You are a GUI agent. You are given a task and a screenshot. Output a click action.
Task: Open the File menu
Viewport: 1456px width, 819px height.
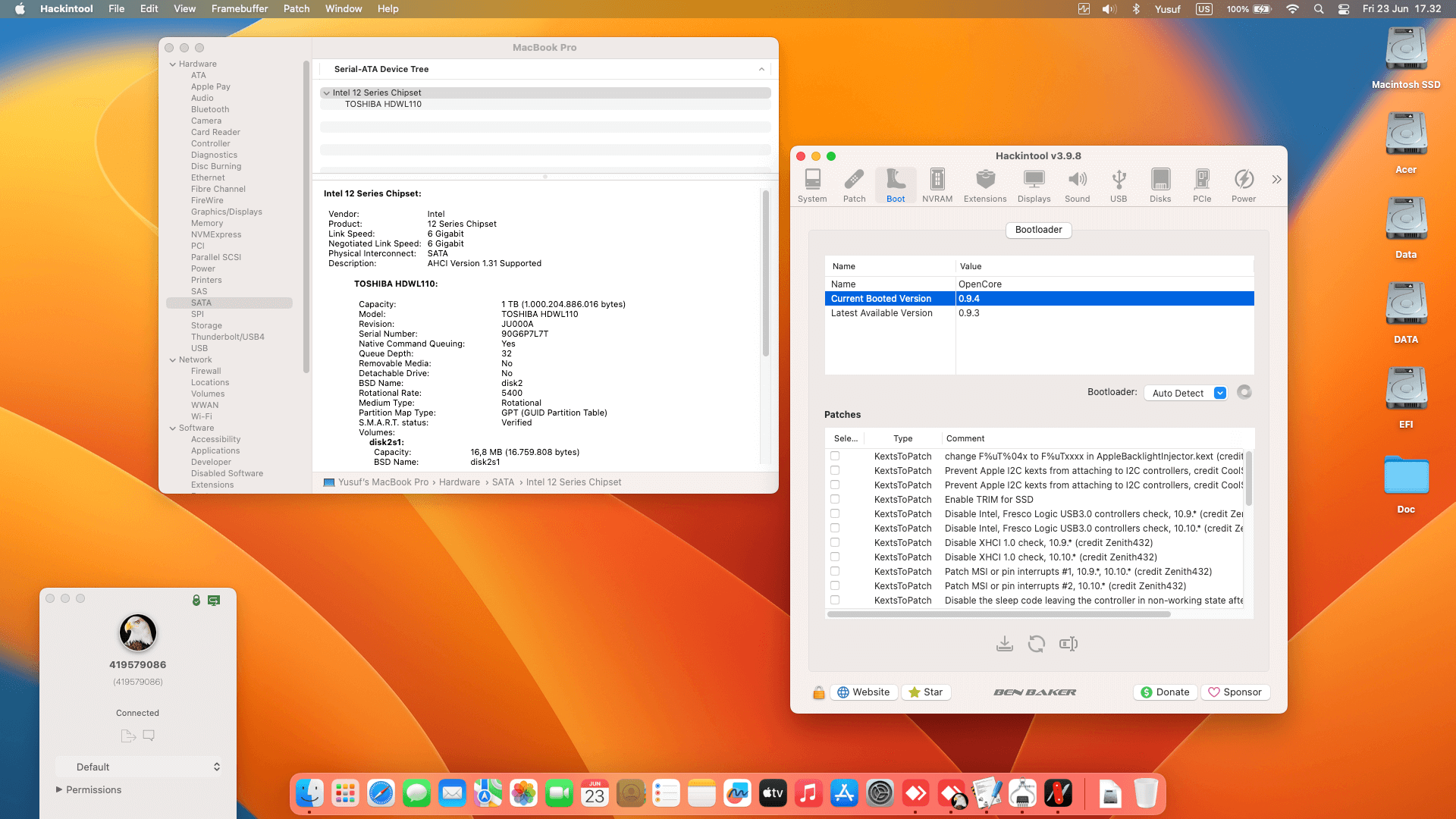pyautogui.click(x=116, y=9)
